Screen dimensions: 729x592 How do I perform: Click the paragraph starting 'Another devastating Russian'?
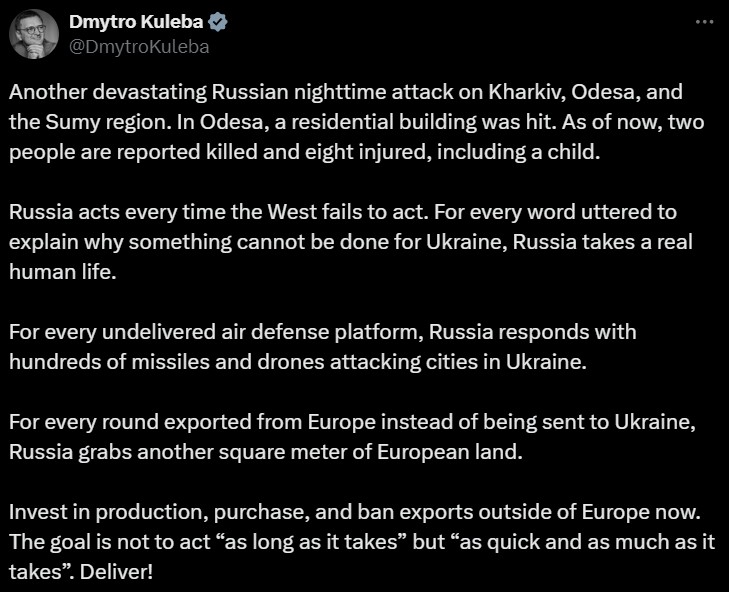pyautogui.click(x=340, y=124)
